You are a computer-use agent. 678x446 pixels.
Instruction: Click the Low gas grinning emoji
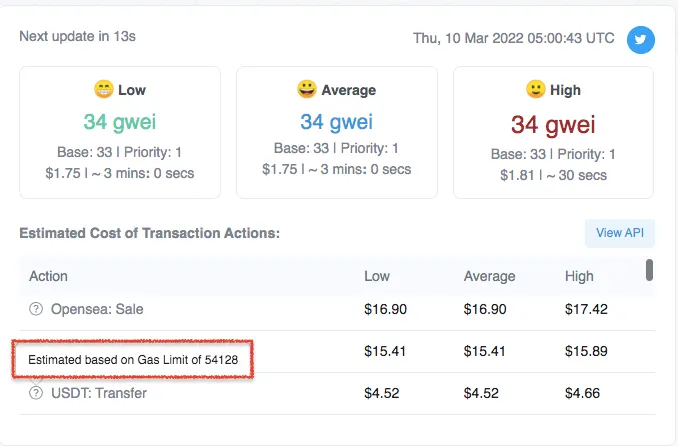coord(103,90)
